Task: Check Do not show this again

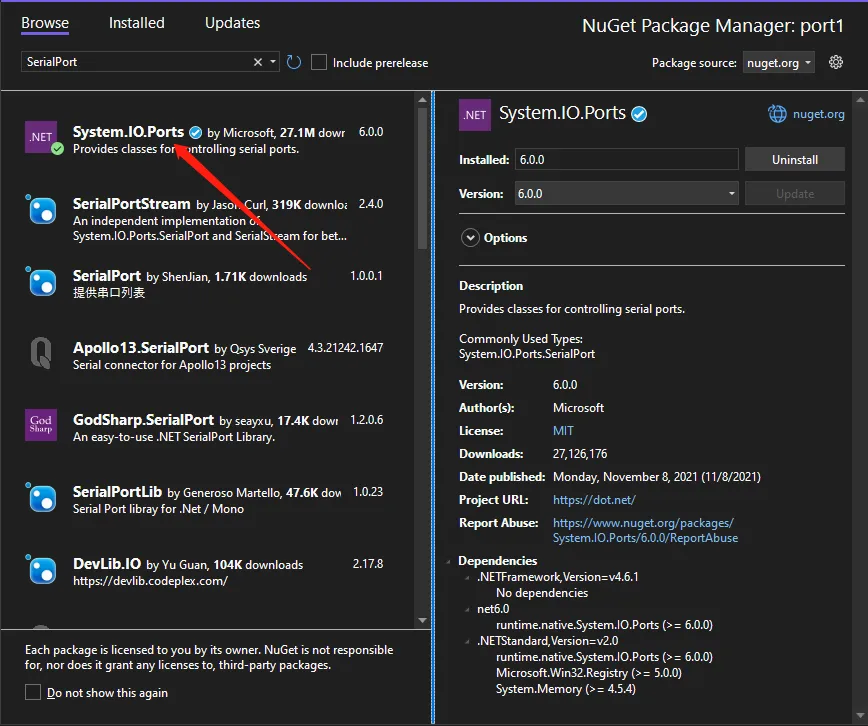Action: point(33,692)
